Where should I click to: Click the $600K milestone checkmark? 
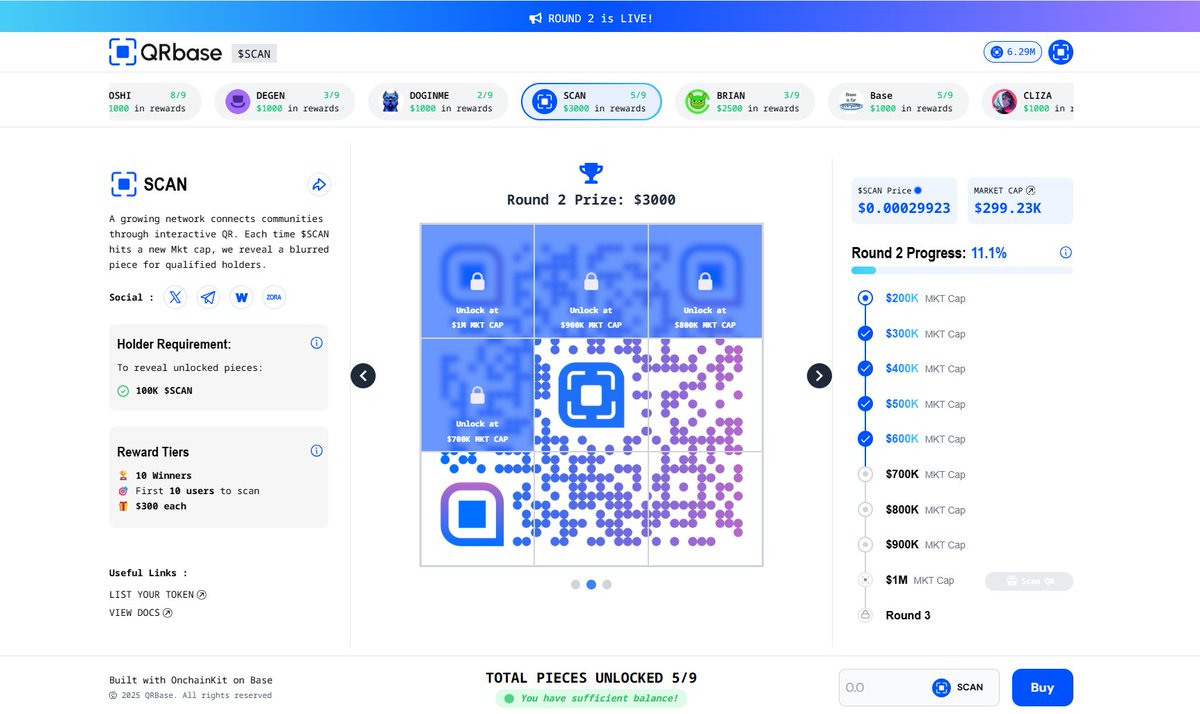click(865, 439)
